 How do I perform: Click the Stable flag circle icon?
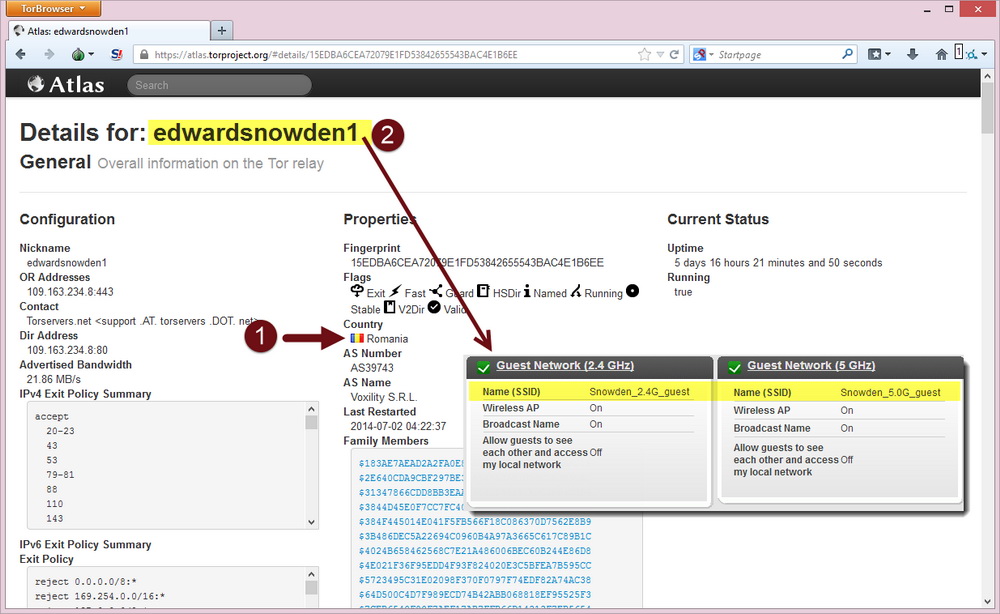click(x=632, y=291)
